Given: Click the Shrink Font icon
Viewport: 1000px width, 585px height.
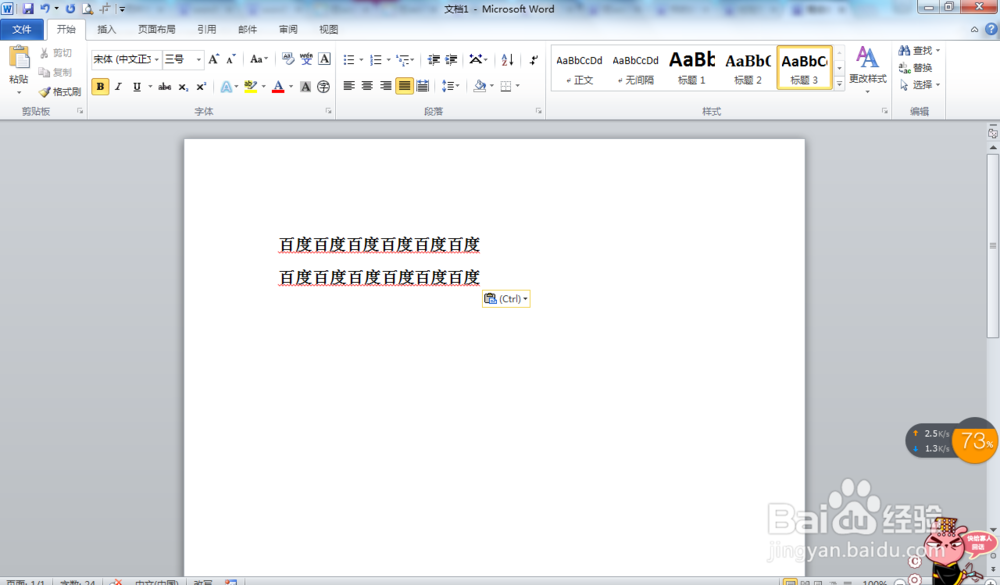Looking at the screenshot, I should tap(231, 59).
